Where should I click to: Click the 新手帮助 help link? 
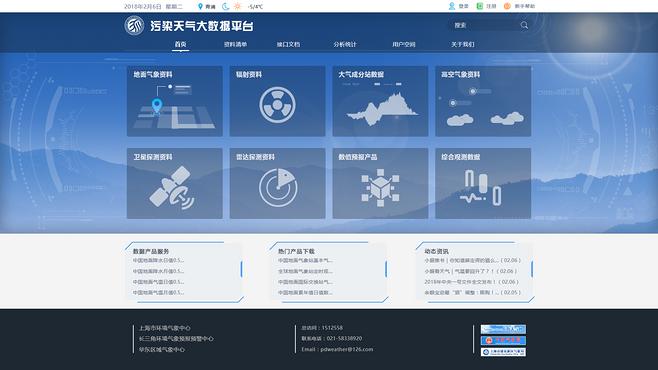pos(525,6)
